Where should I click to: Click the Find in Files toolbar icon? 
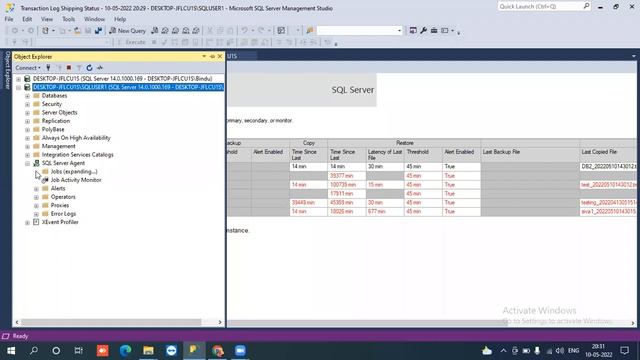click(310, 31)
